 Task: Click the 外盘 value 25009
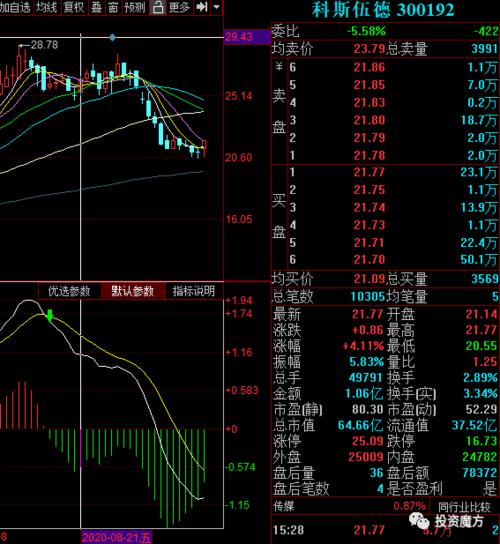click(x=366, y=457)
